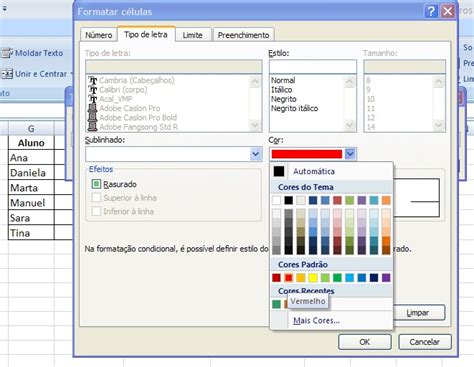Click the Tamanho list down scroll arrow

click(438, 125)
